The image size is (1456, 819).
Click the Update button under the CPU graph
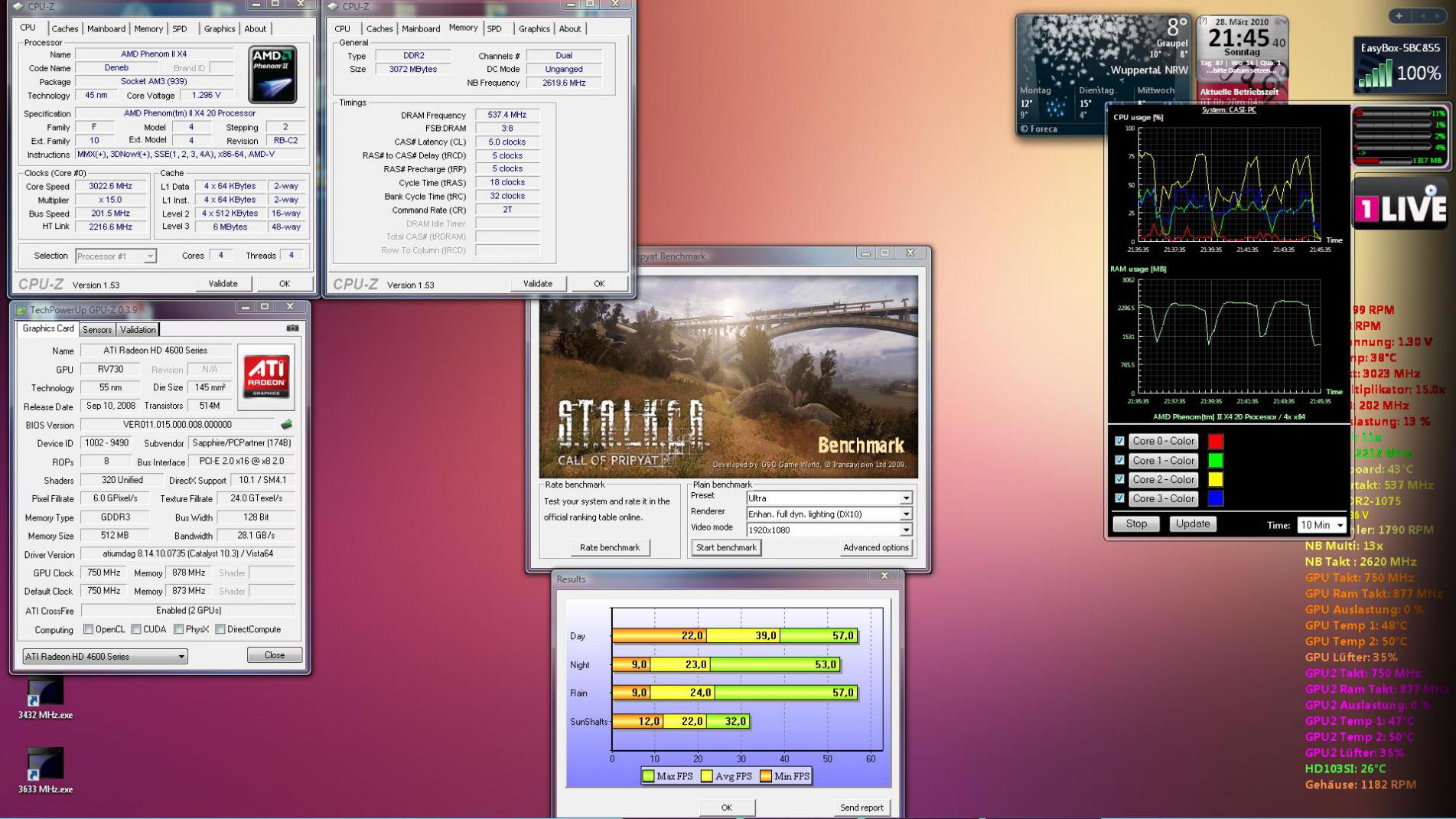click(x=1192, y=524)
